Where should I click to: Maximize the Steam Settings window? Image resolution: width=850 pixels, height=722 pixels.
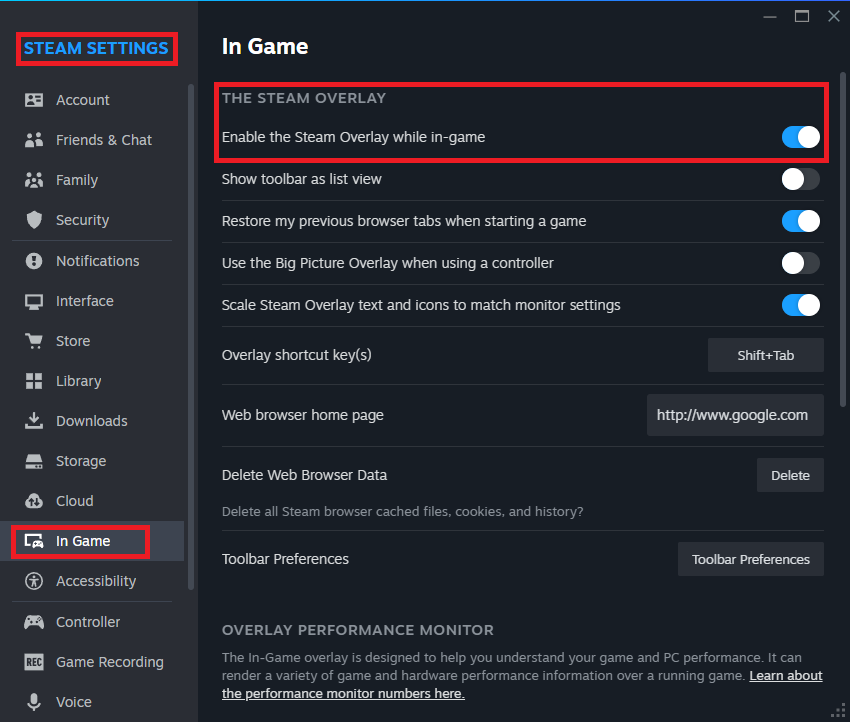pos(802,16)
